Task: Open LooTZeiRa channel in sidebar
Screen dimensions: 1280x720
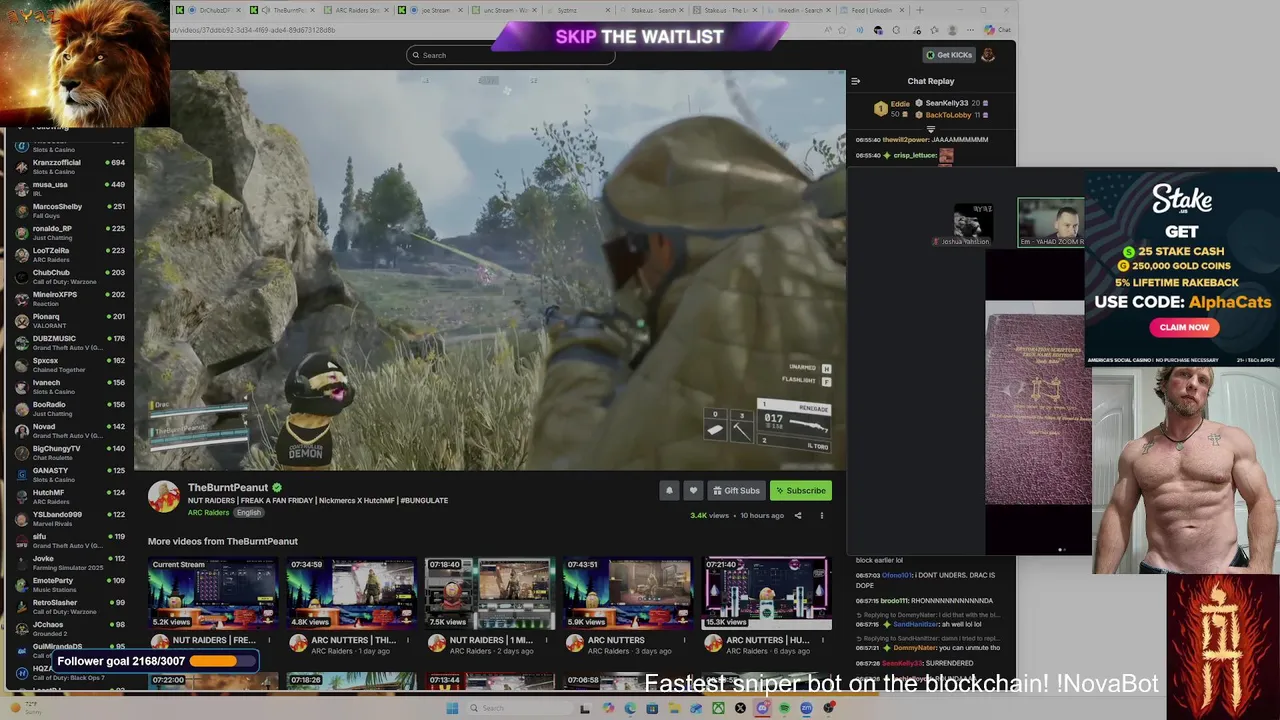Action: point(69,254)
